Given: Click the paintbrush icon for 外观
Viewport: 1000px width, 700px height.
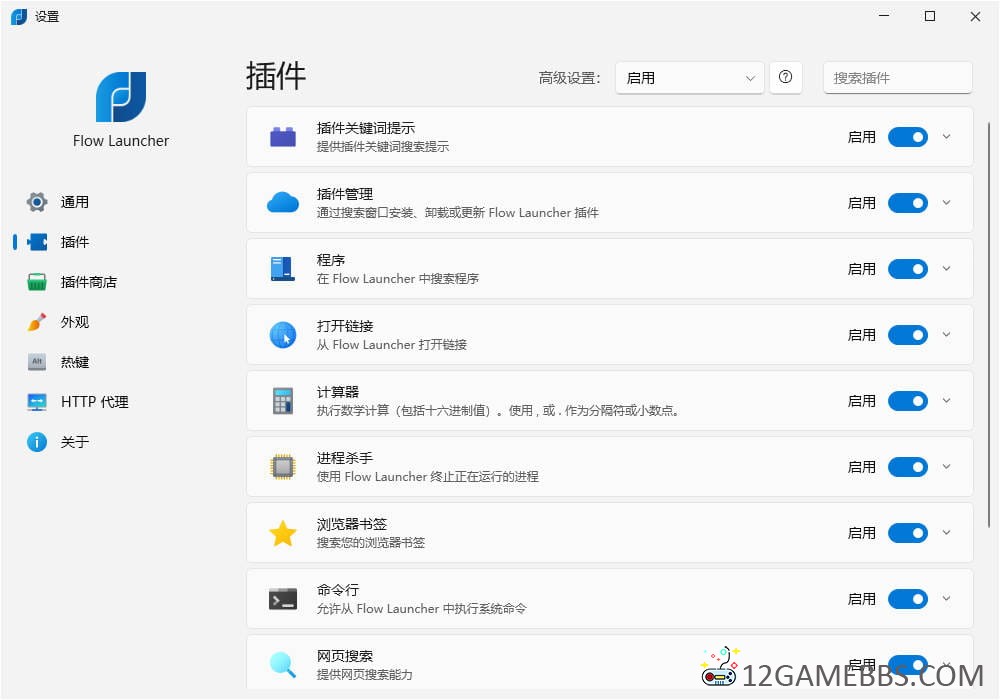Looking at the screenshot, I should [37, 322].
